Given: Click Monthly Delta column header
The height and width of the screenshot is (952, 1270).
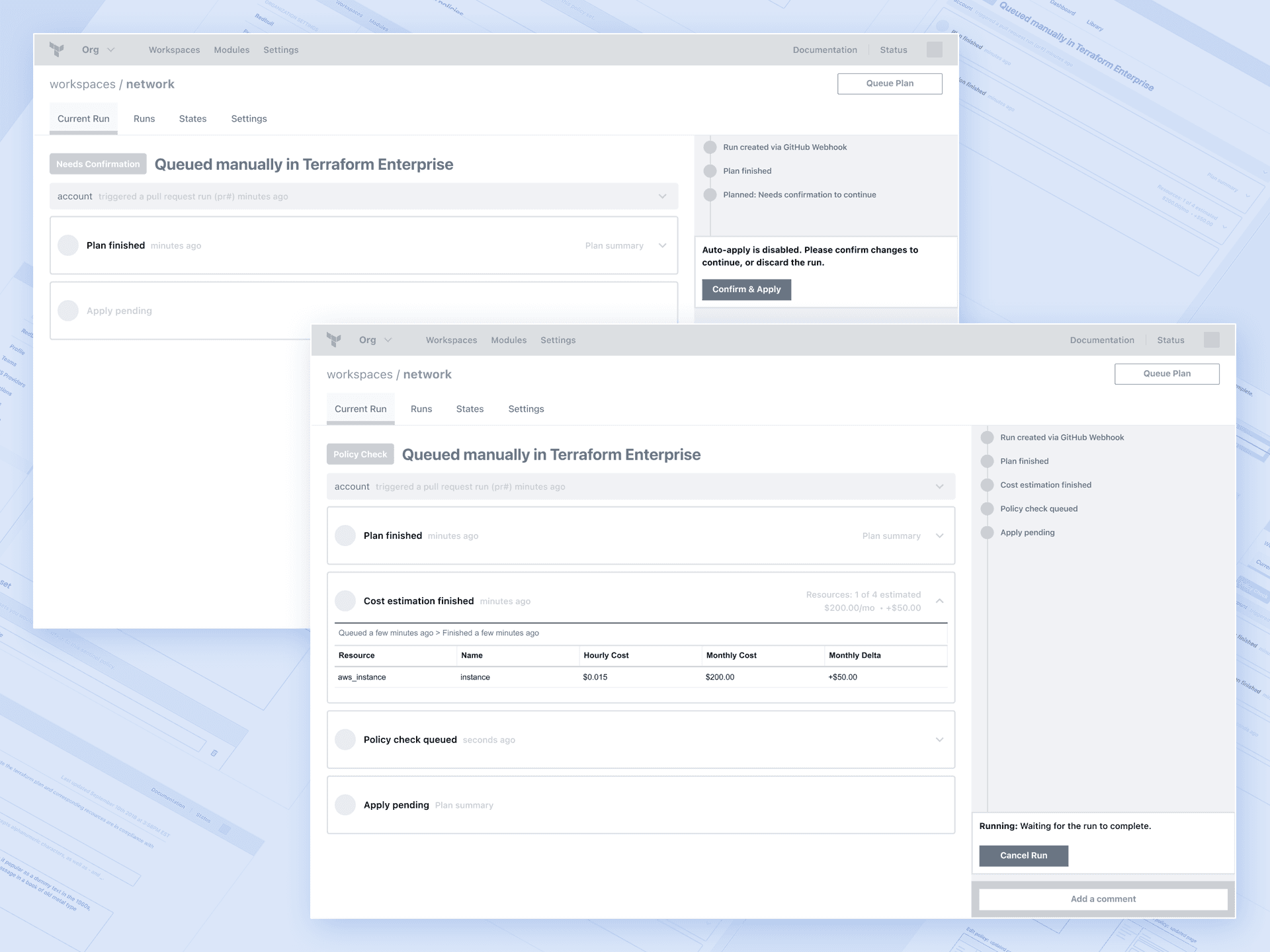Looking at the screenshot, I should 855,655.
